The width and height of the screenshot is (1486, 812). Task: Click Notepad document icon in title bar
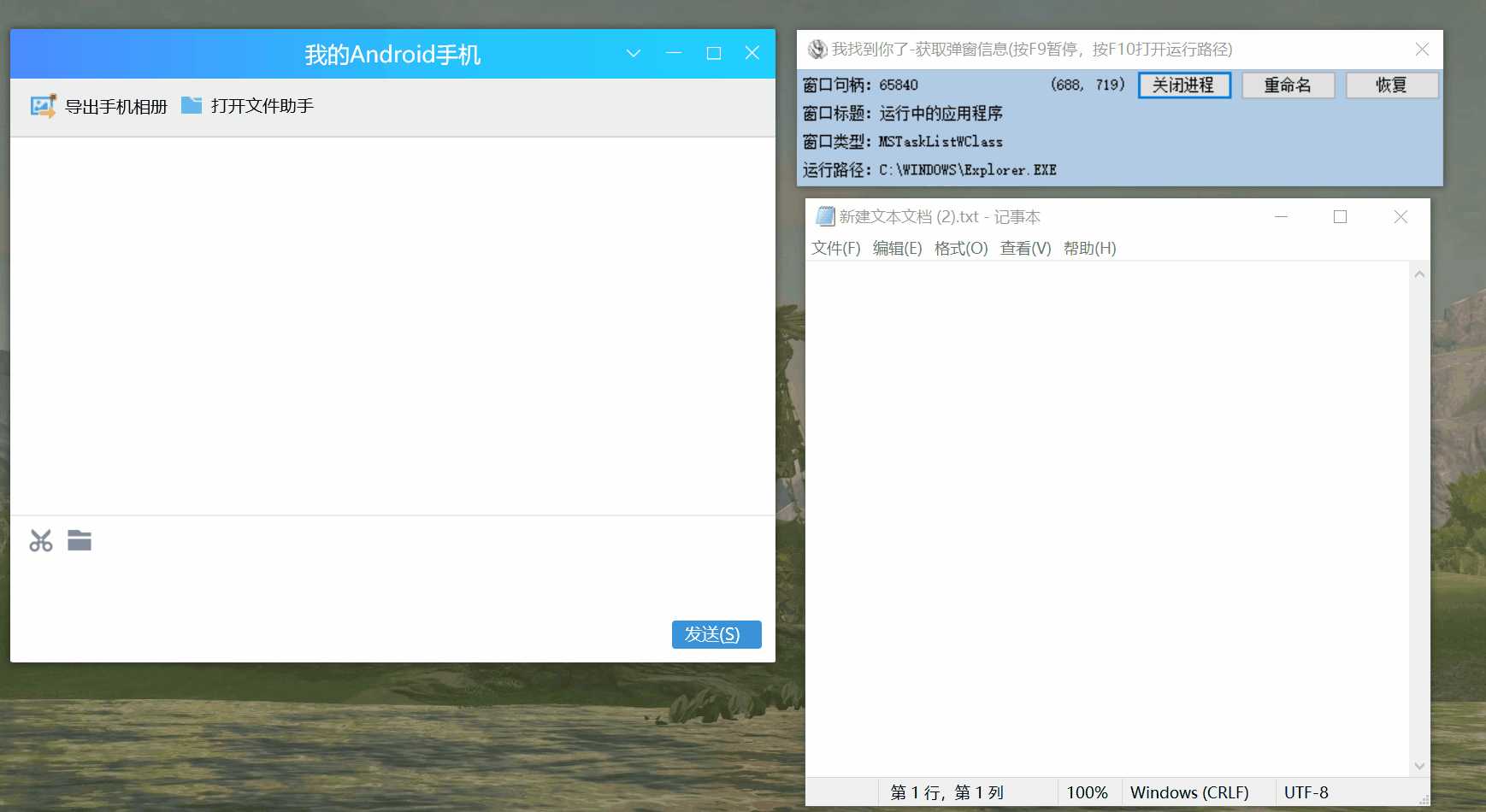pos(825,216)
